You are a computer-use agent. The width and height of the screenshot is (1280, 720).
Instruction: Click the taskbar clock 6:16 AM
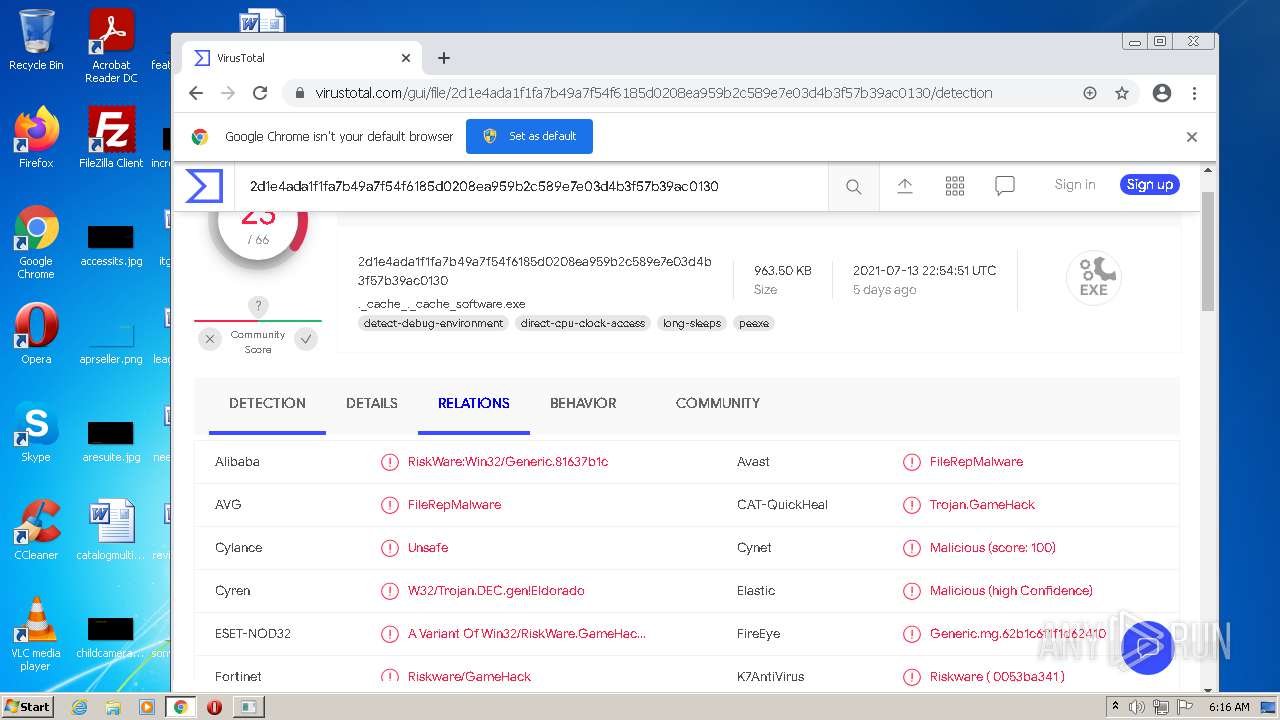click(1229, 707)
